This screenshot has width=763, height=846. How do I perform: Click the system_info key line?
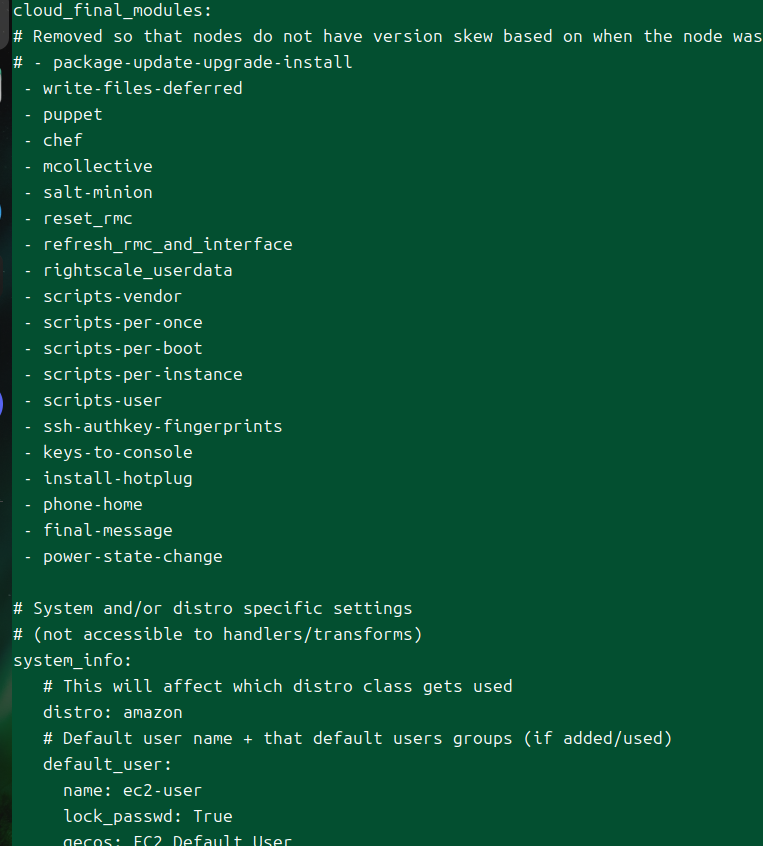point(72,660)
